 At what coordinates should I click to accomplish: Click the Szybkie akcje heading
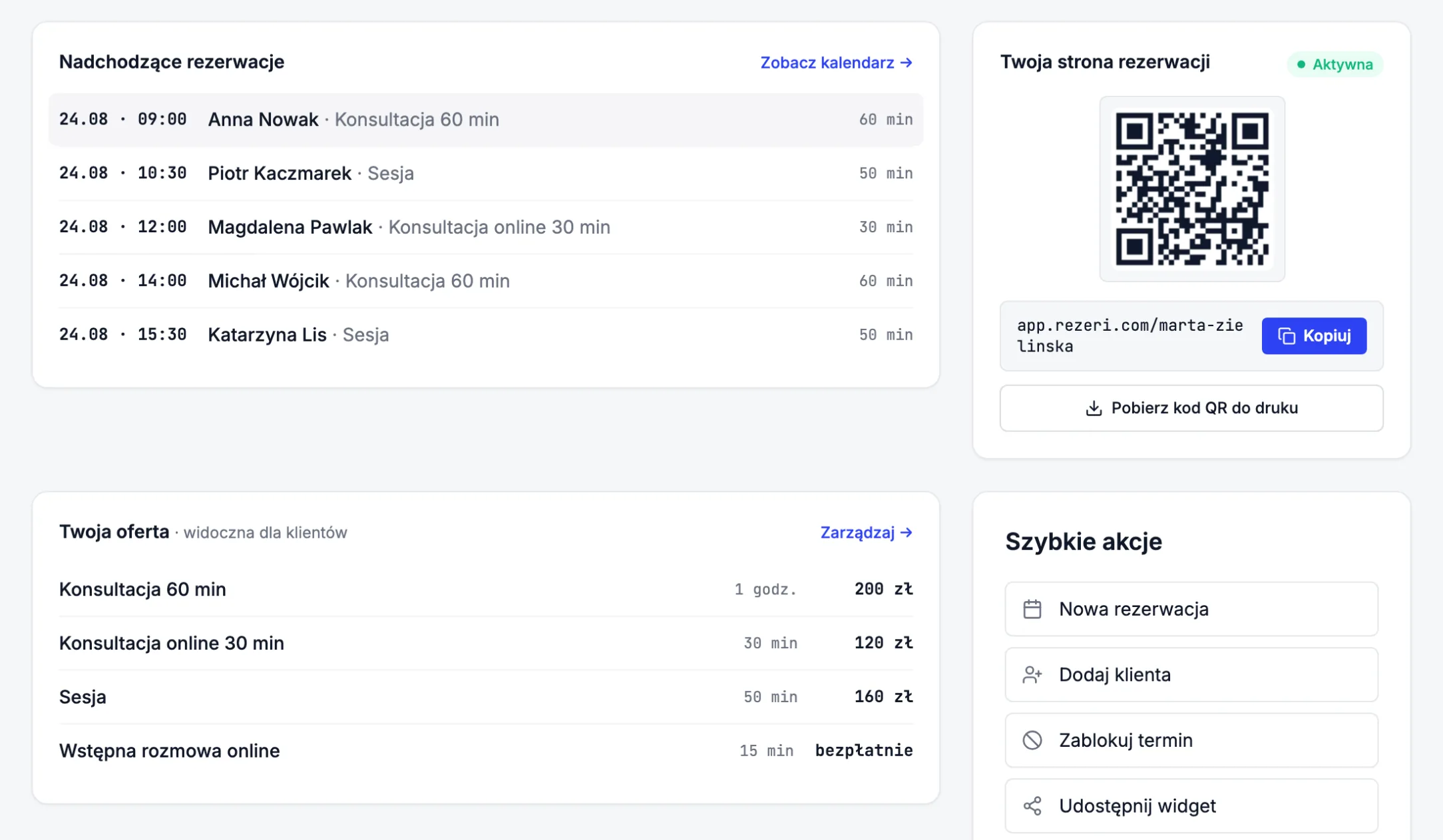1084,542
